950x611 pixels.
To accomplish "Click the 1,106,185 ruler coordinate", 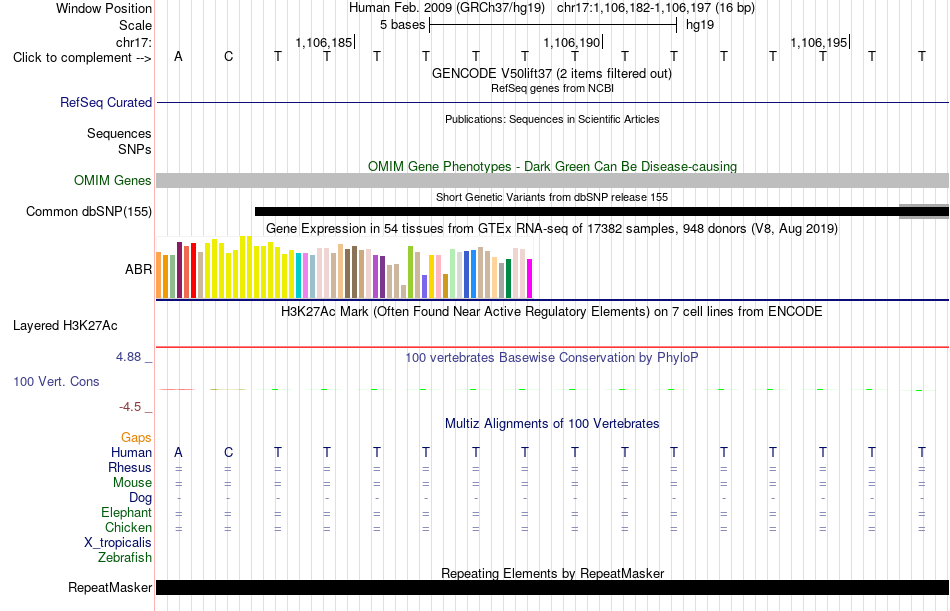I will (x=324, y=42).
